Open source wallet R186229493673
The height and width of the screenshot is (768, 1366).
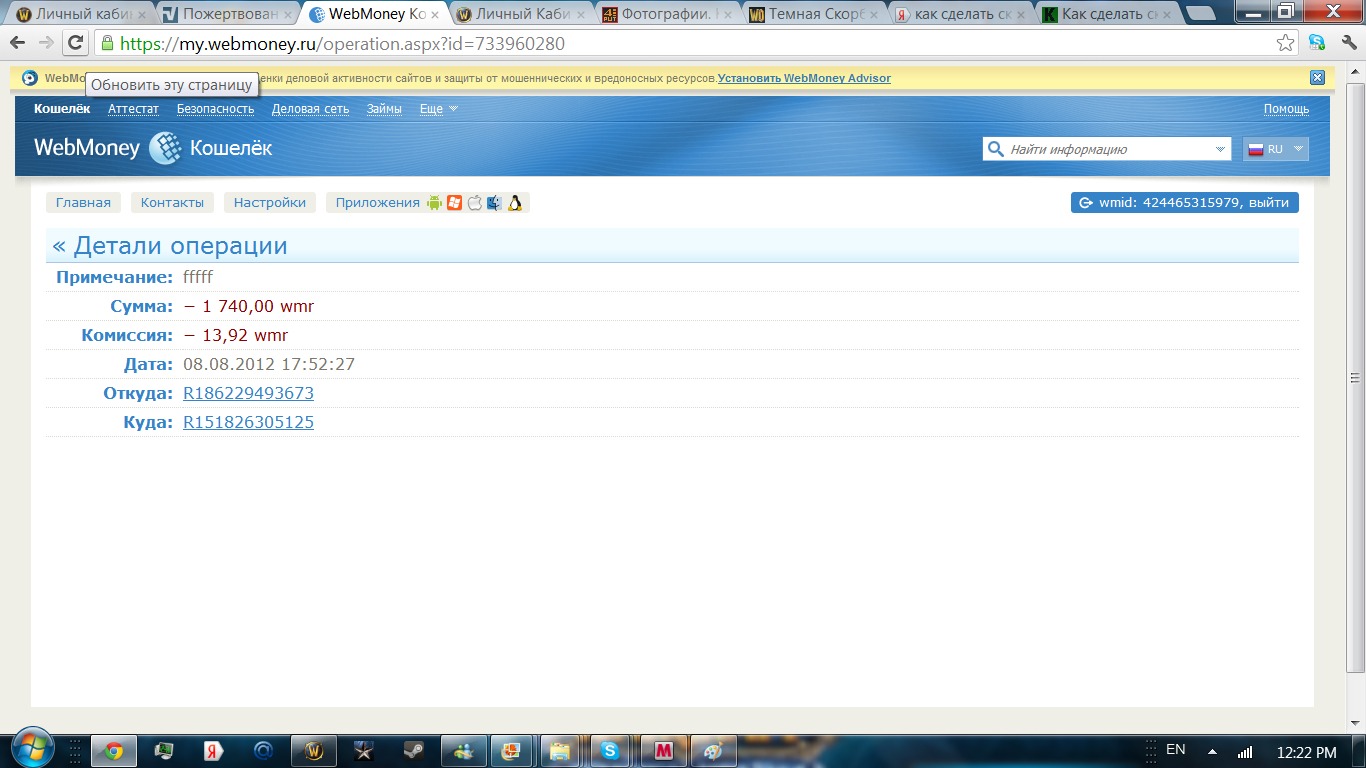248,393
